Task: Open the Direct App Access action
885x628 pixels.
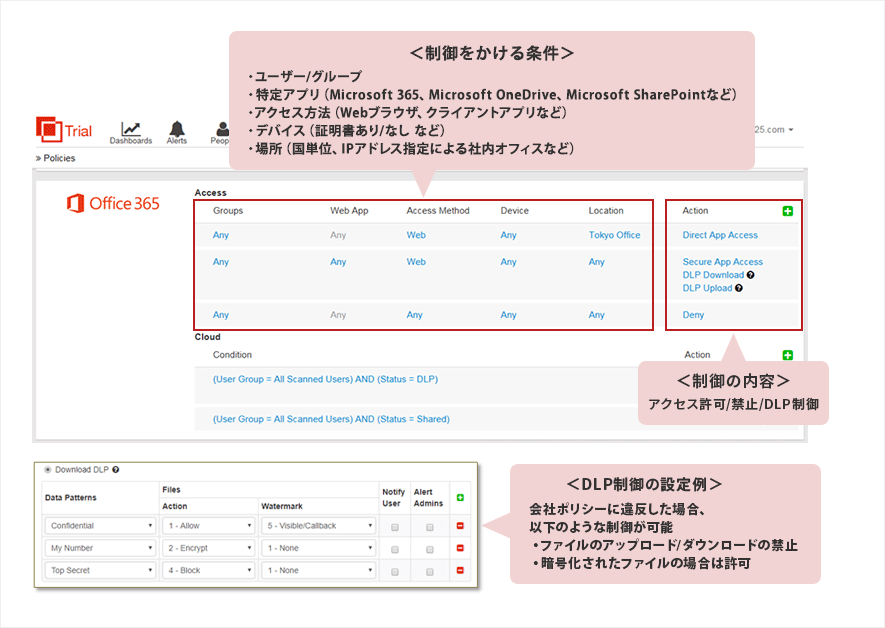Action: coord(720,235)
